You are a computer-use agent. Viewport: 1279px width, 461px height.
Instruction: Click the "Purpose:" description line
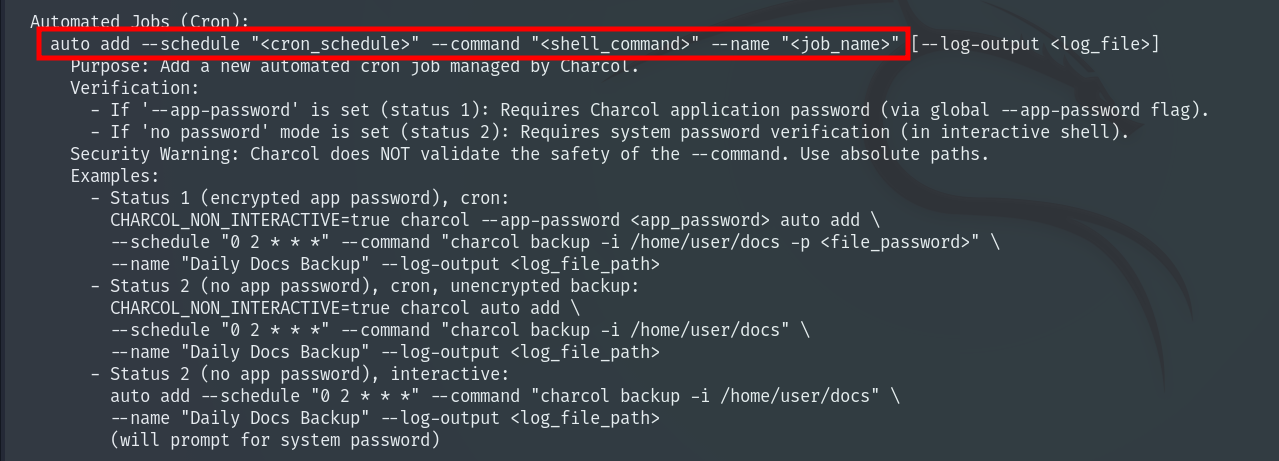coord(354,66)
